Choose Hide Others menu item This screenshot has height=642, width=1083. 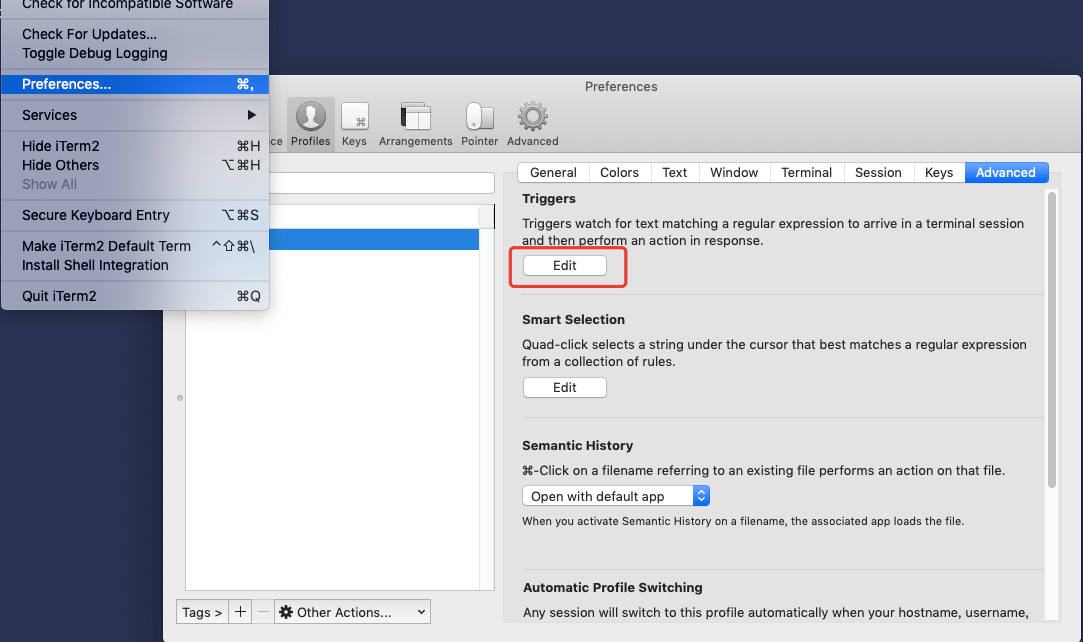pos(135,166)
